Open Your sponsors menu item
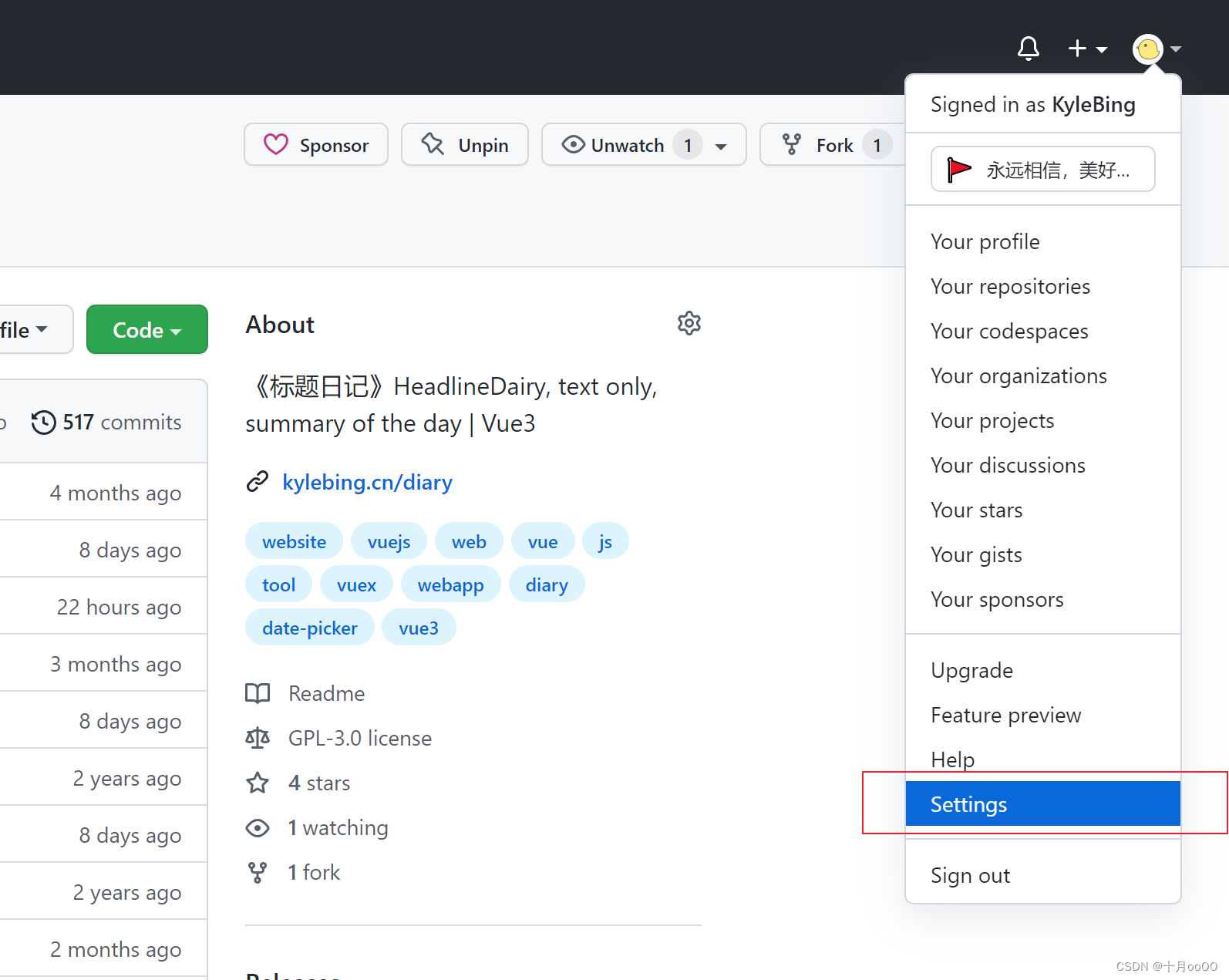The width and height of the screenshot is (1229, 980). click(x=1043, y=599)
